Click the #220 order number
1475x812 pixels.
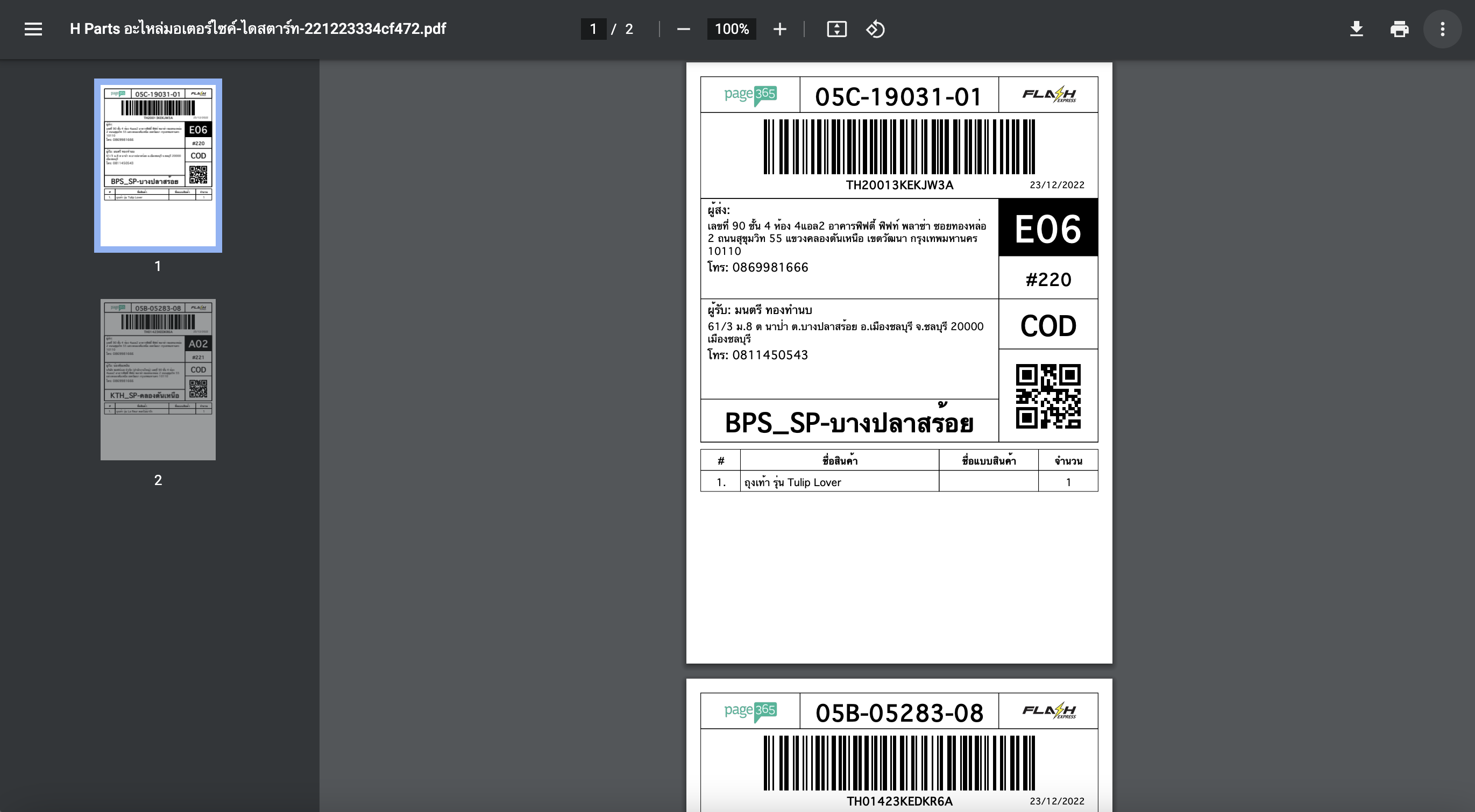coord(1048,279)
